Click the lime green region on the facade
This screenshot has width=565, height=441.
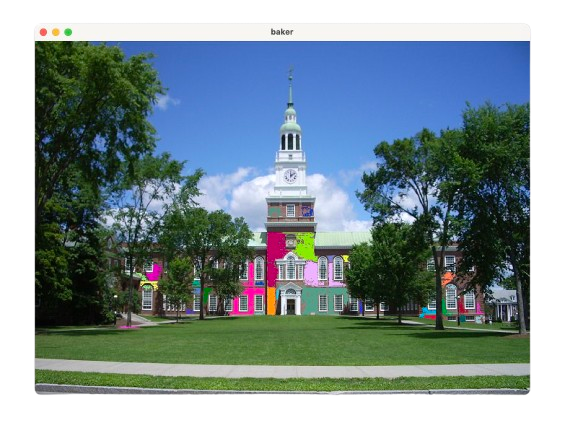(305, 246)
